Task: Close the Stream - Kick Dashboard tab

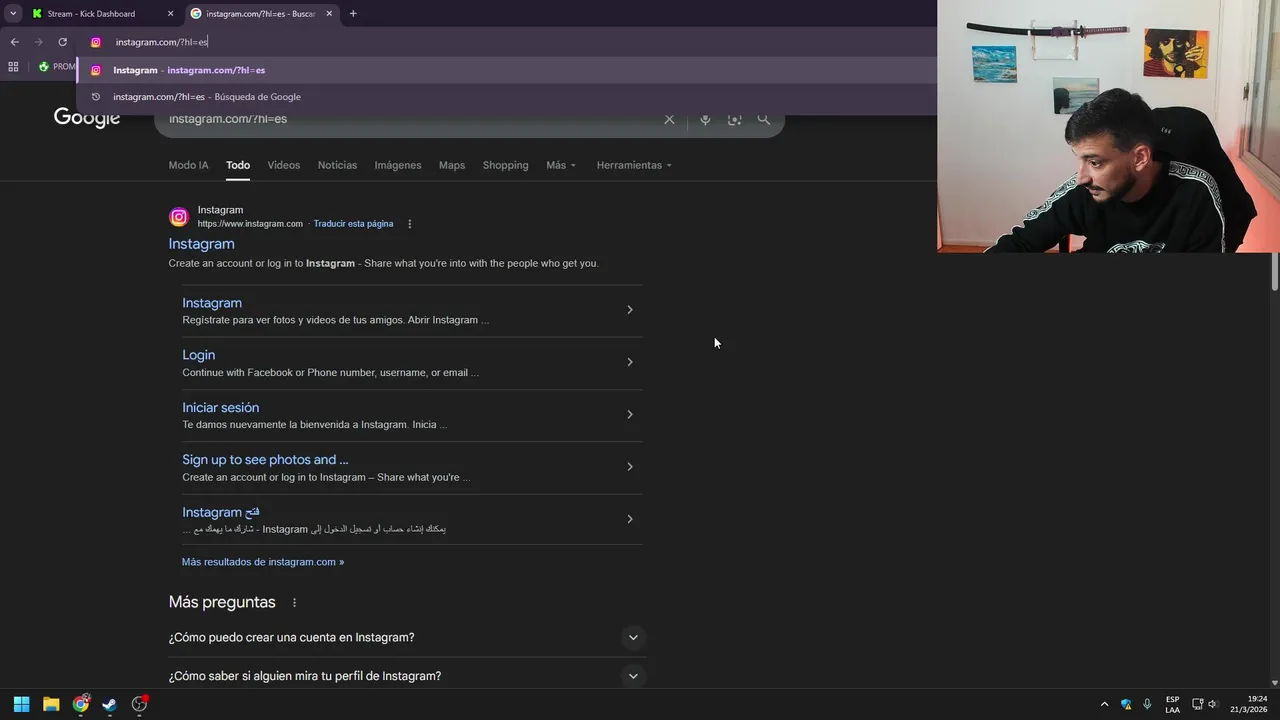Action: click(x=171, y=14)
